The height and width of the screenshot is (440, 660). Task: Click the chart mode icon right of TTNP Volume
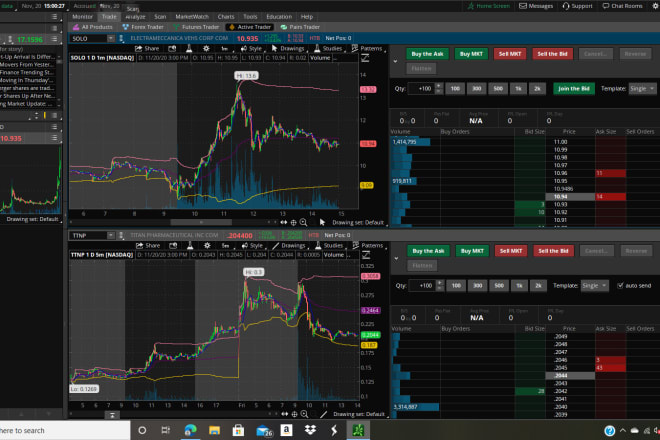point(366,255)
